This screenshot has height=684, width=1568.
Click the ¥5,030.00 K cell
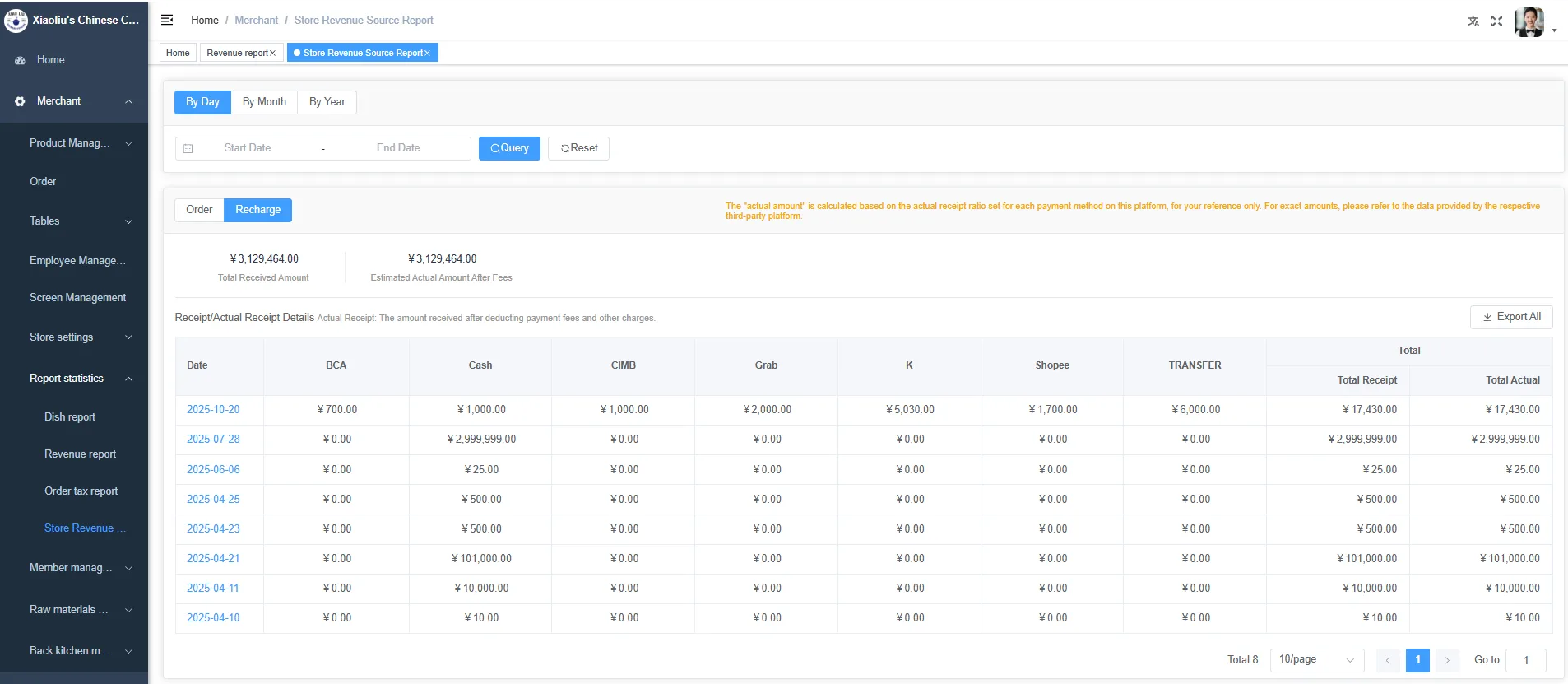coord(910,410)
